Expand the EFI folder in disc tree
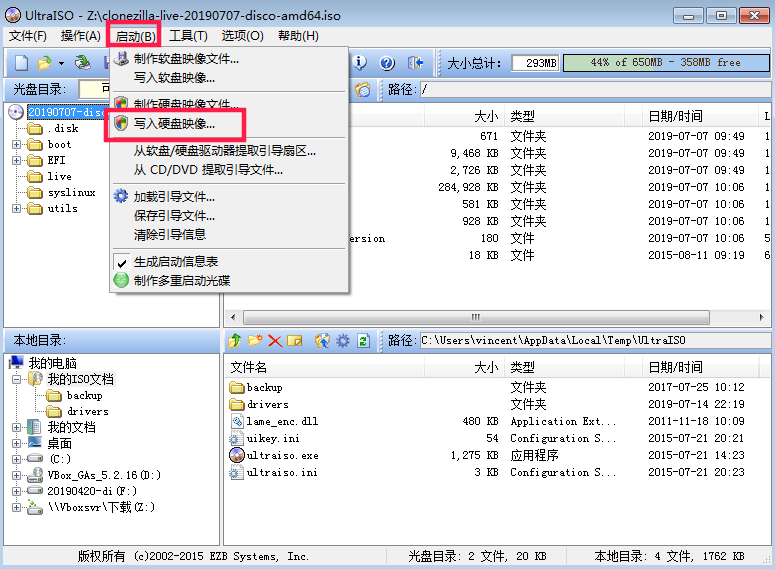Screen dimensions: 775x569 click(x=16, y=160)
